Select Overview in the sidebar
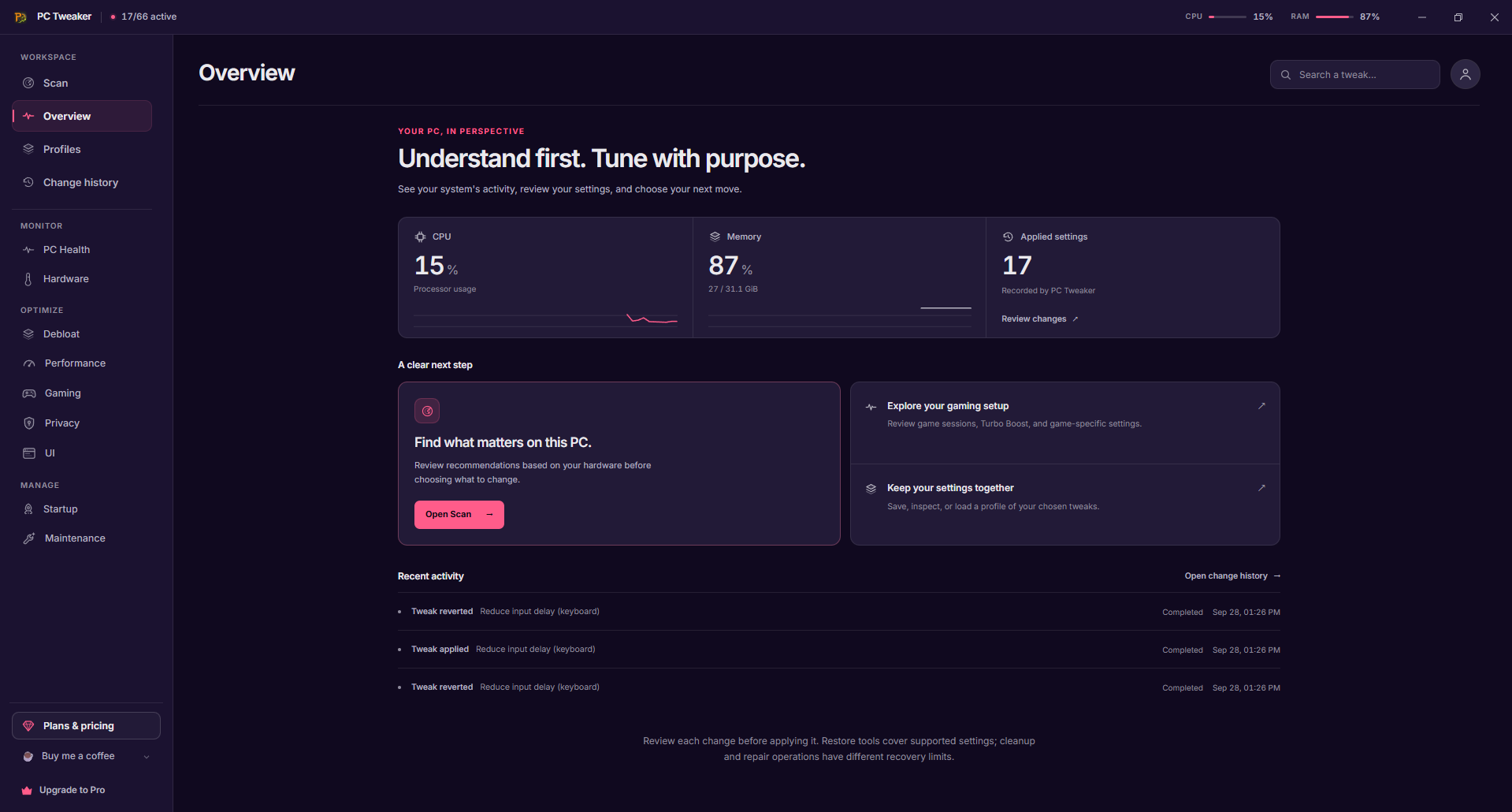The height and width of the screenshot is (812, 1512). (x=82, y=116)
